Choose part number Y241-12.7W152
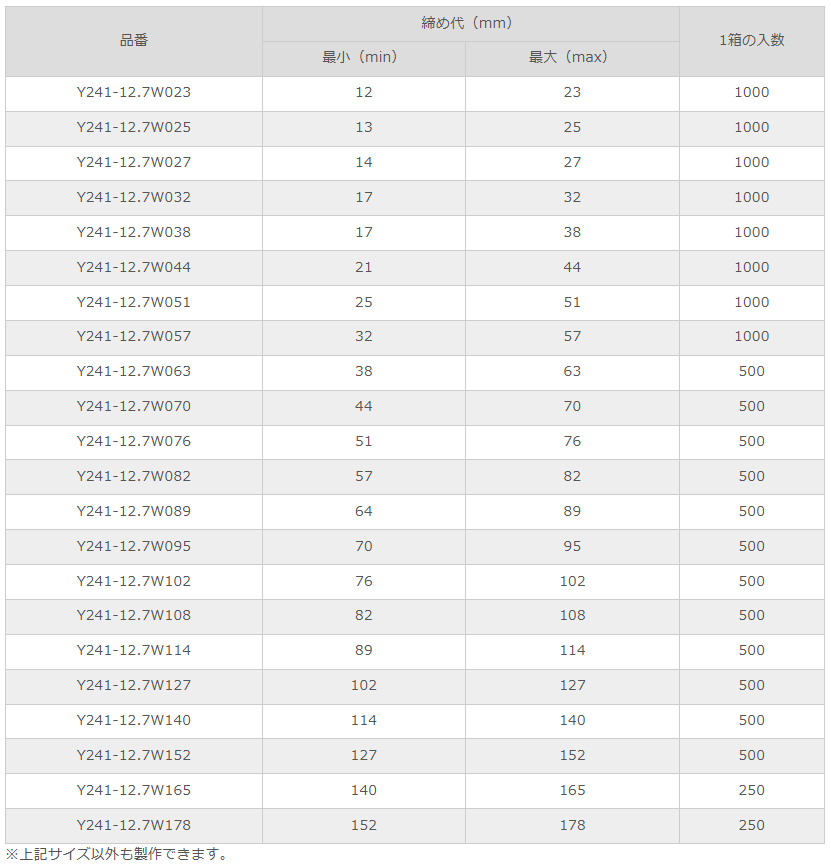 coord(134,756)
